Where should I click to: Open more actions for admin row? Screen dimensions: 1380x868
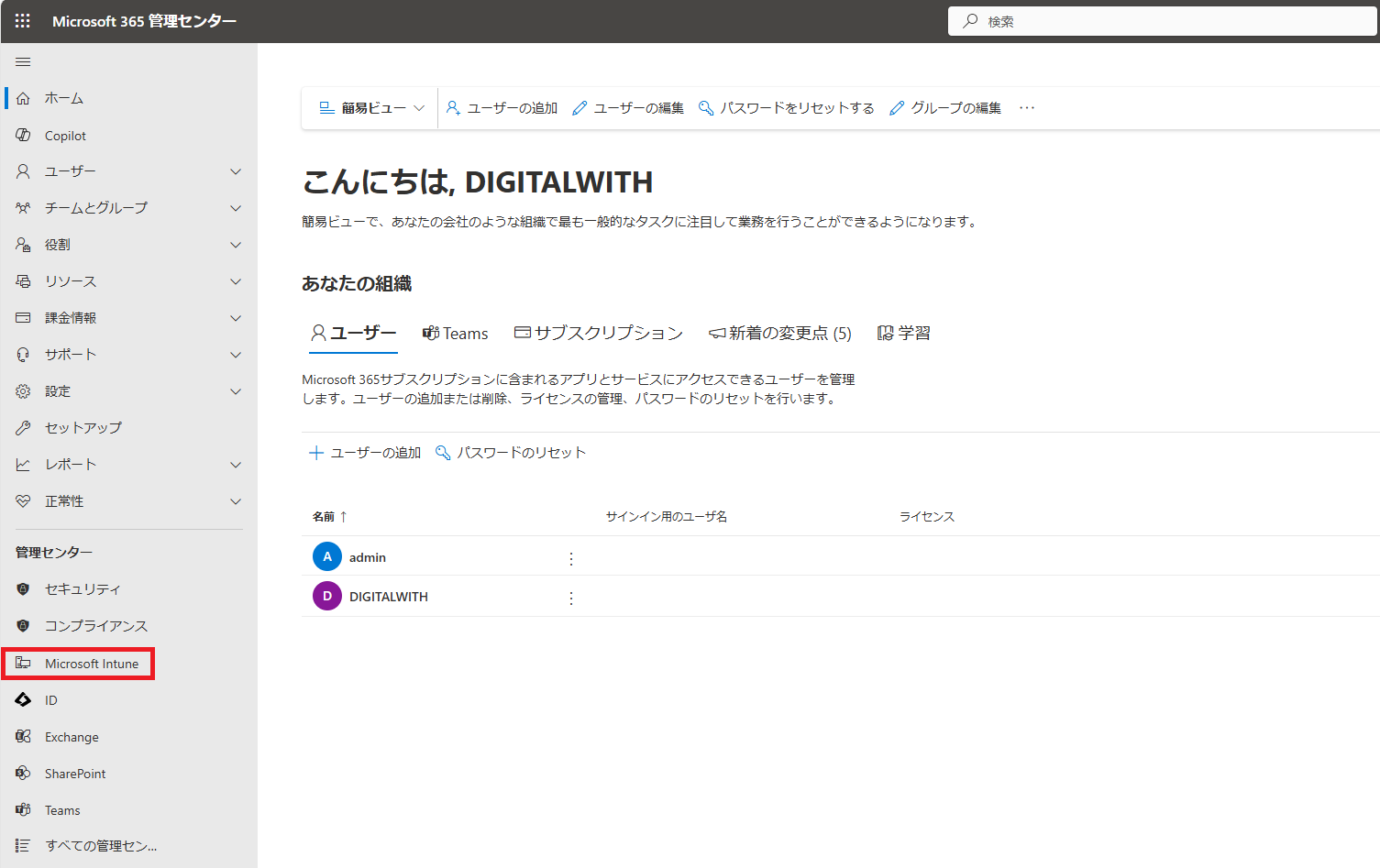click(571, 558)
